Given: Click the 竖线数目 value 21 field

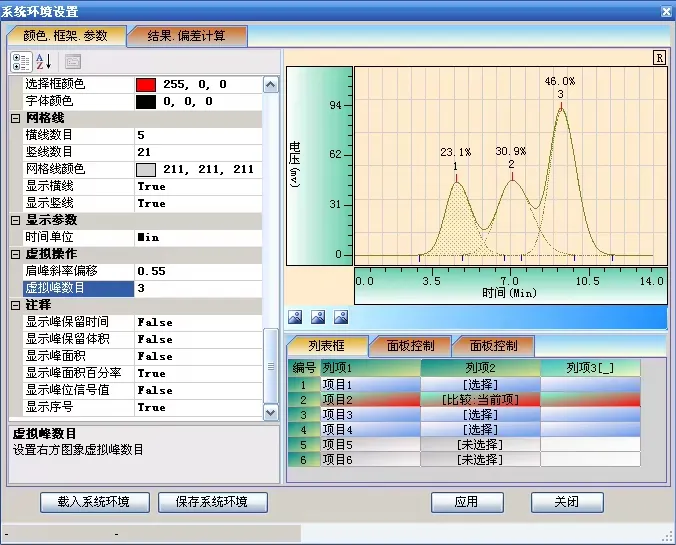Looking at the screenshot, I should click(198, 153).
